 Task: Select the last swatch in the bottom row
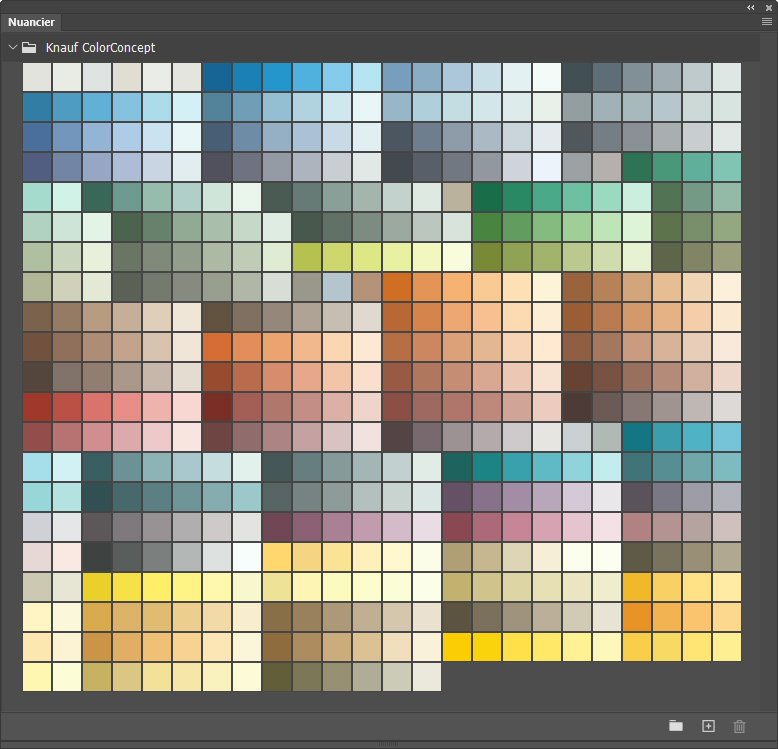click(x=427, y=677)
